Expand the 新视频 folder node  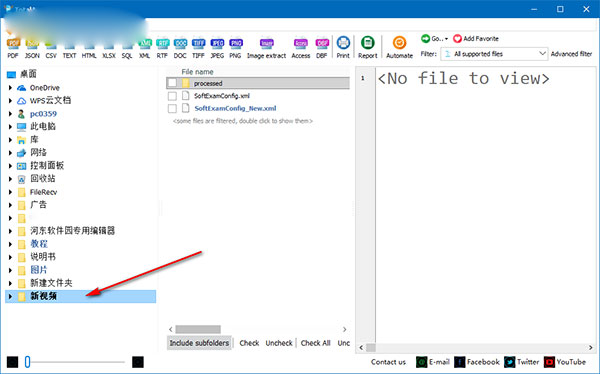tap(10, 296)
